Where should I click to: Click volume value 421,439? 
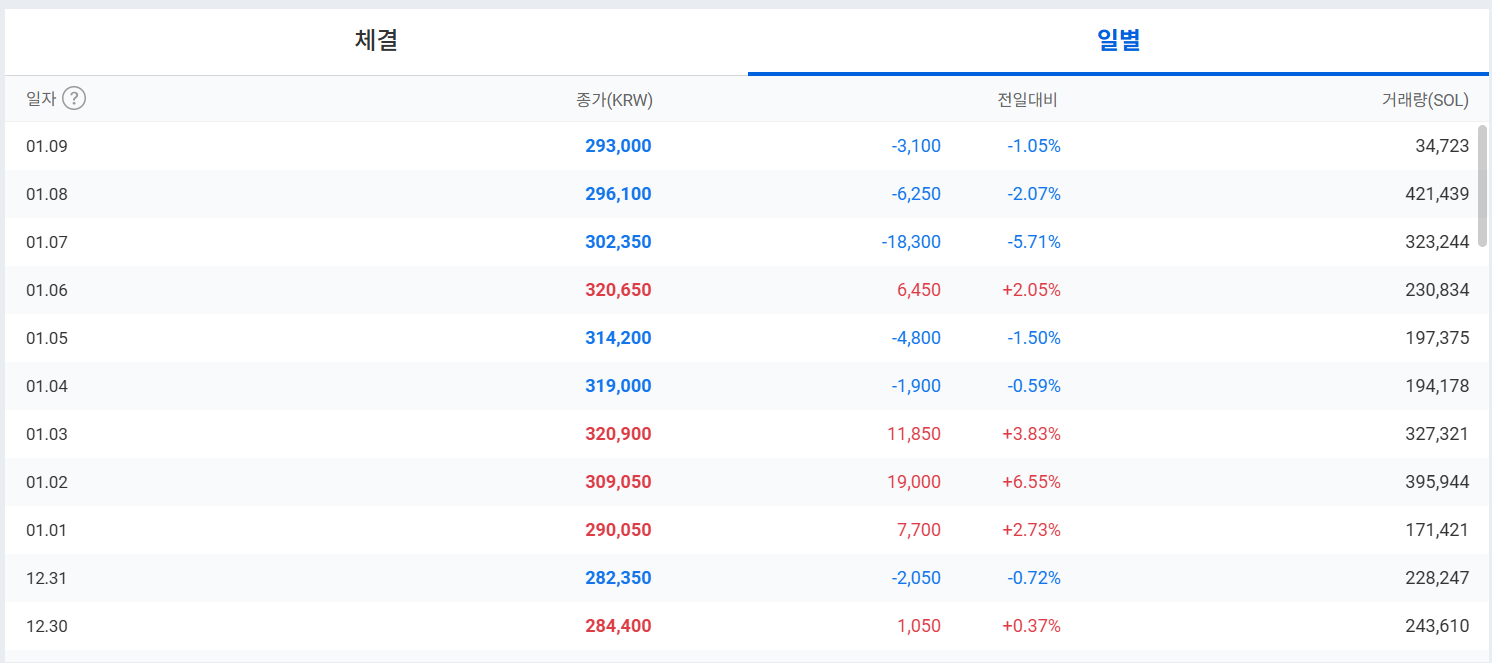[1438, 194]
